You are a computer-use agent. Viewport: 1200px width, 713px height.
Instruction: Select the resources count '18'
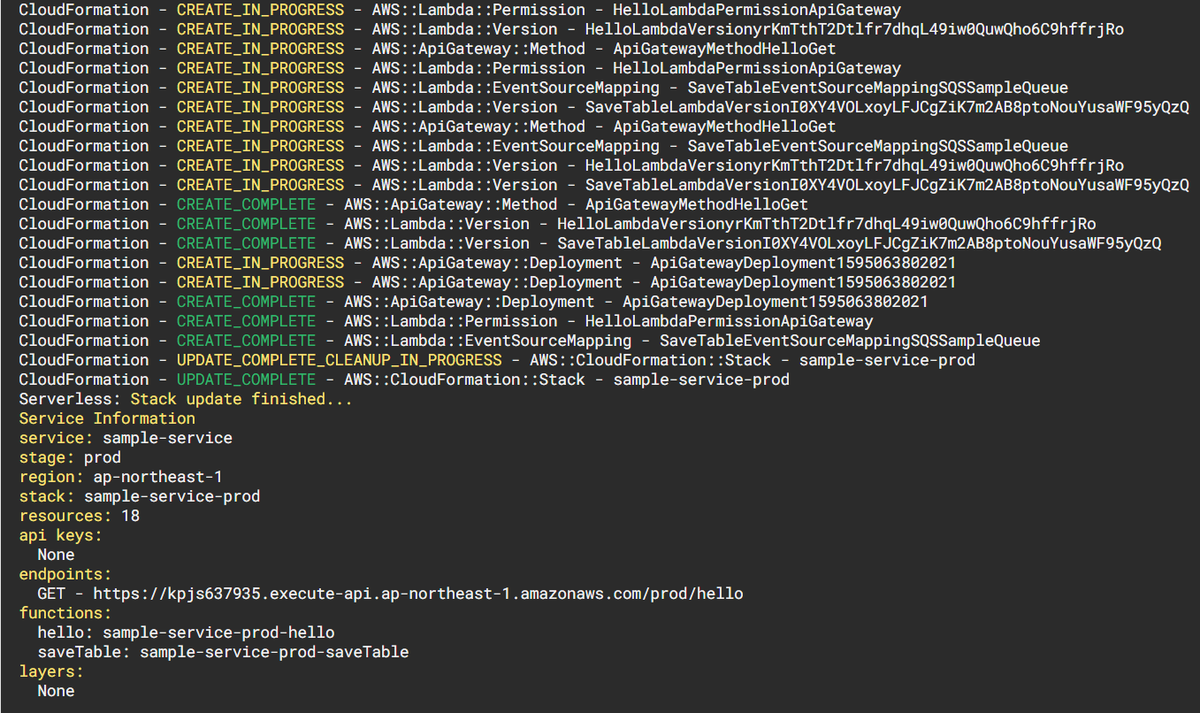[130, 516]
